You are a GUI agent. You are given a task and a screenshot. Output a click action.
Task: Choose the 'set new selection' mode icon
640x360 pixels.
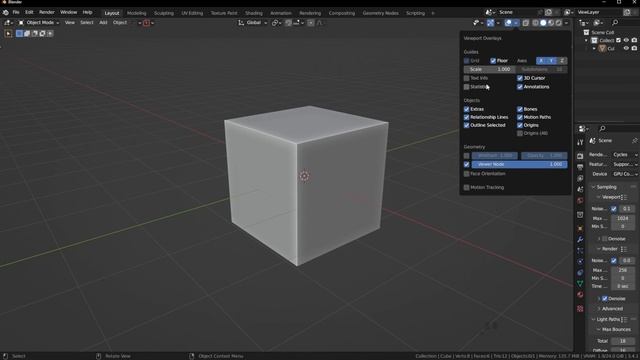pyautogui.click(x=19, y=33)
